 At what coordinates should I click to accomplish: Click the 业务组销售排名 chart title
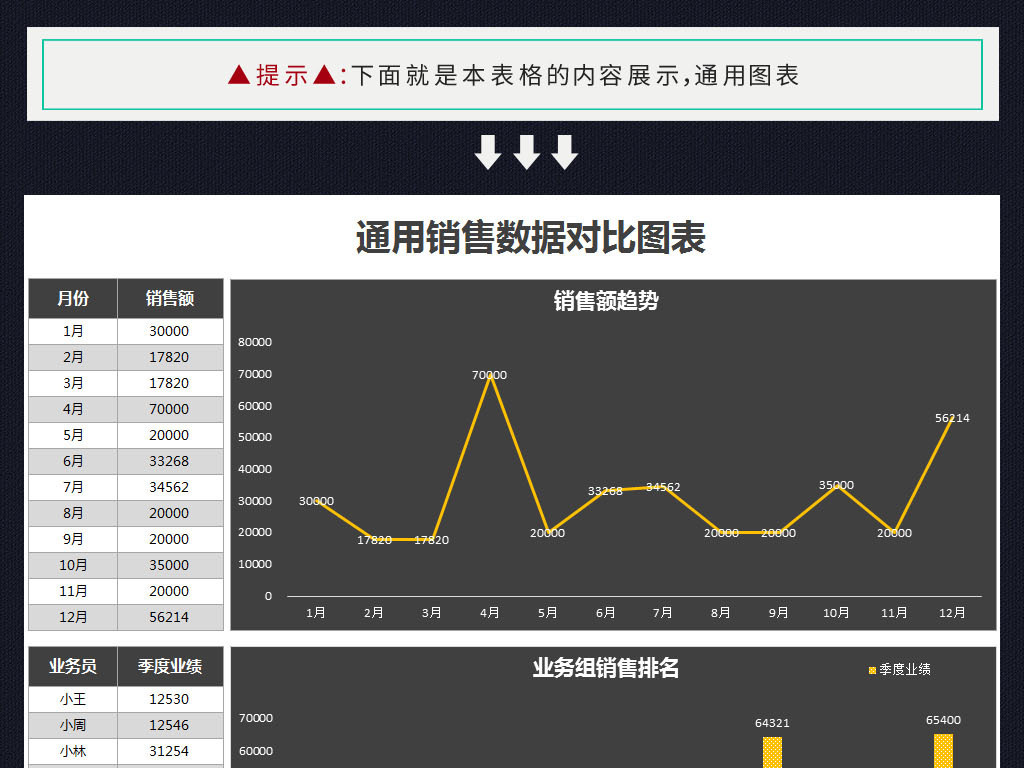(x=604, y=670)
